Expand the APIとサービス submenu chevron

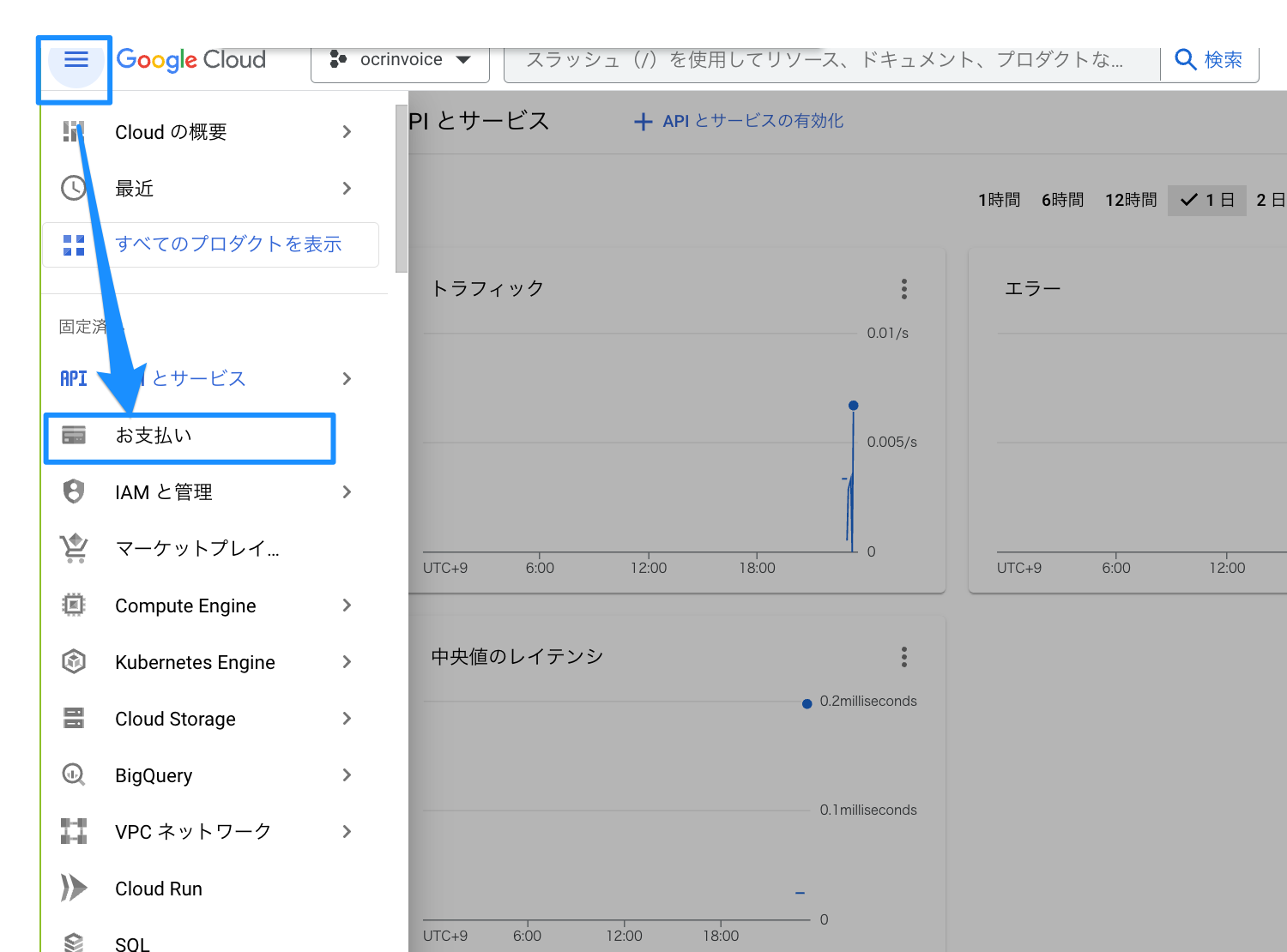[x=347, y=378]
